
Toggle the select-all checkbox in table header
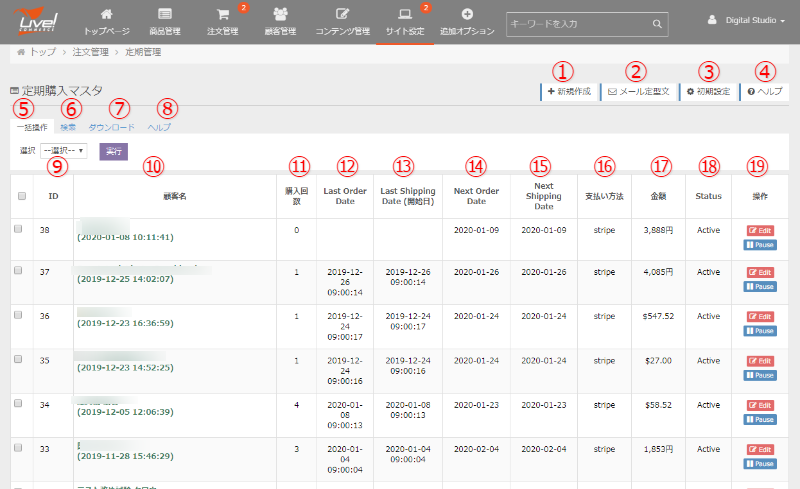pyautogui.click(x=22, y=196)
